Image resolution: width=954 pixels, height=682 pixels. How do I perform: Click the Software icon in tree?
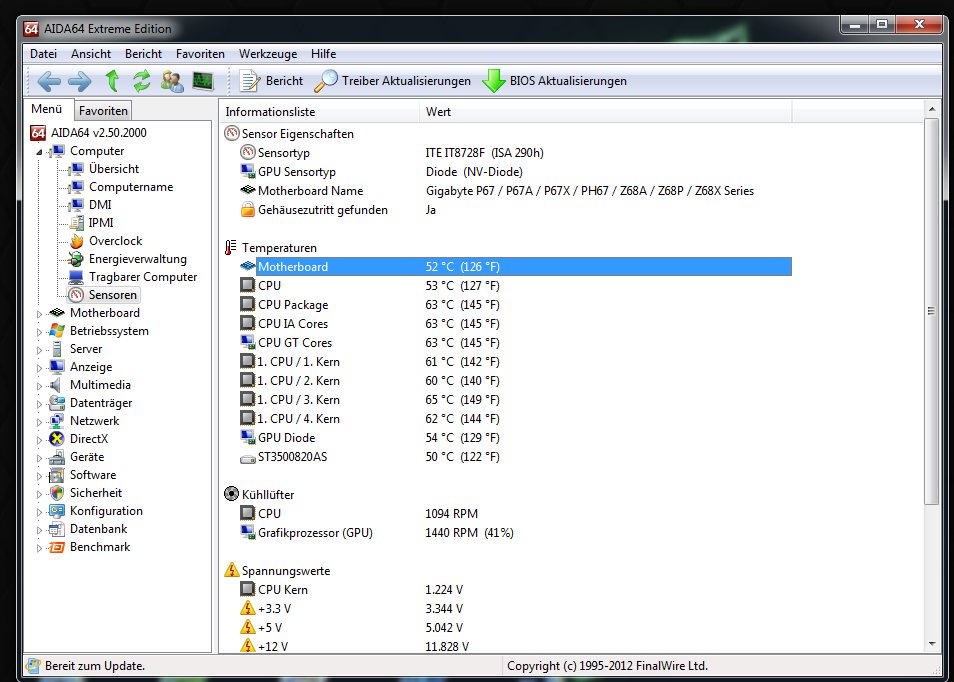coord(57,475)
